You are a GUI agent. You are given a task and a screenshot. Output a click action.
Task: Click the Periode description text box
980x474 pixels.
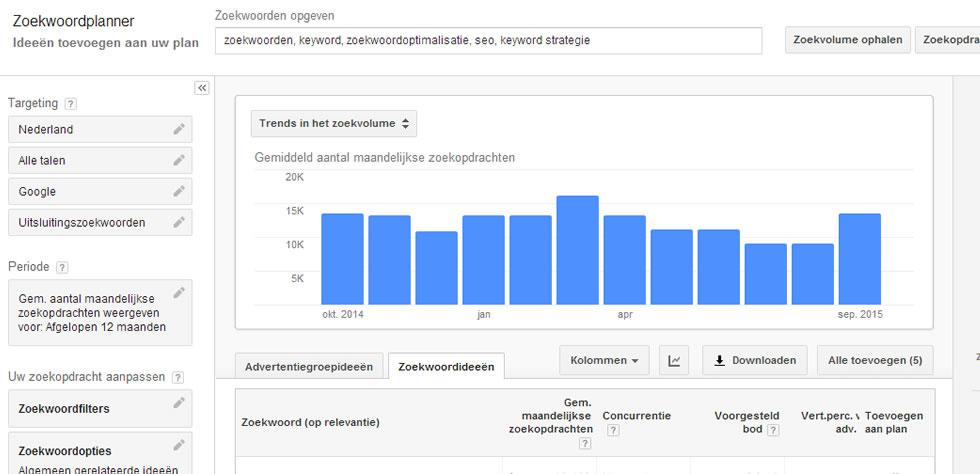click(x=100, y=313)
